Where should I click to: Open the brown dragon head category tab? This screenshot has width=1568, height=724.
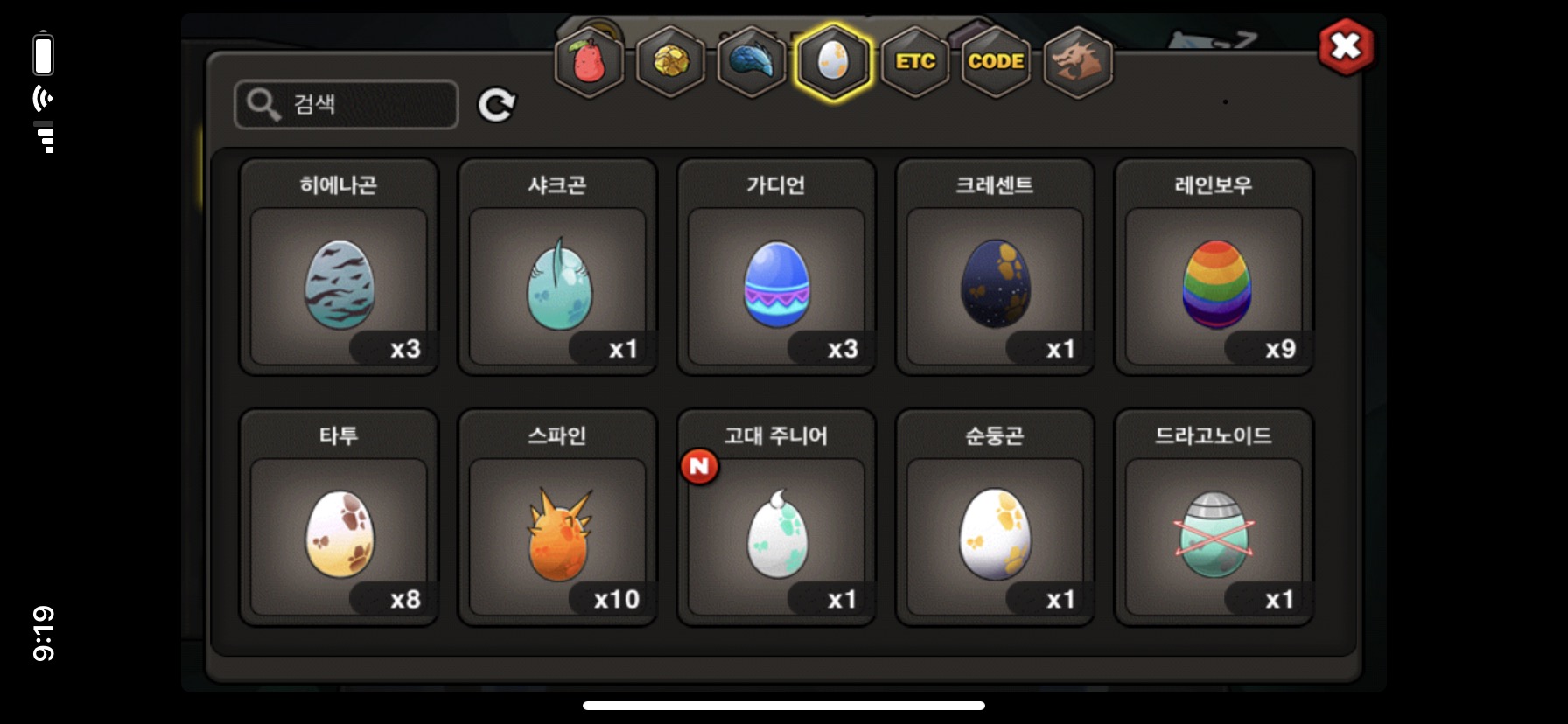point(1078,62)
